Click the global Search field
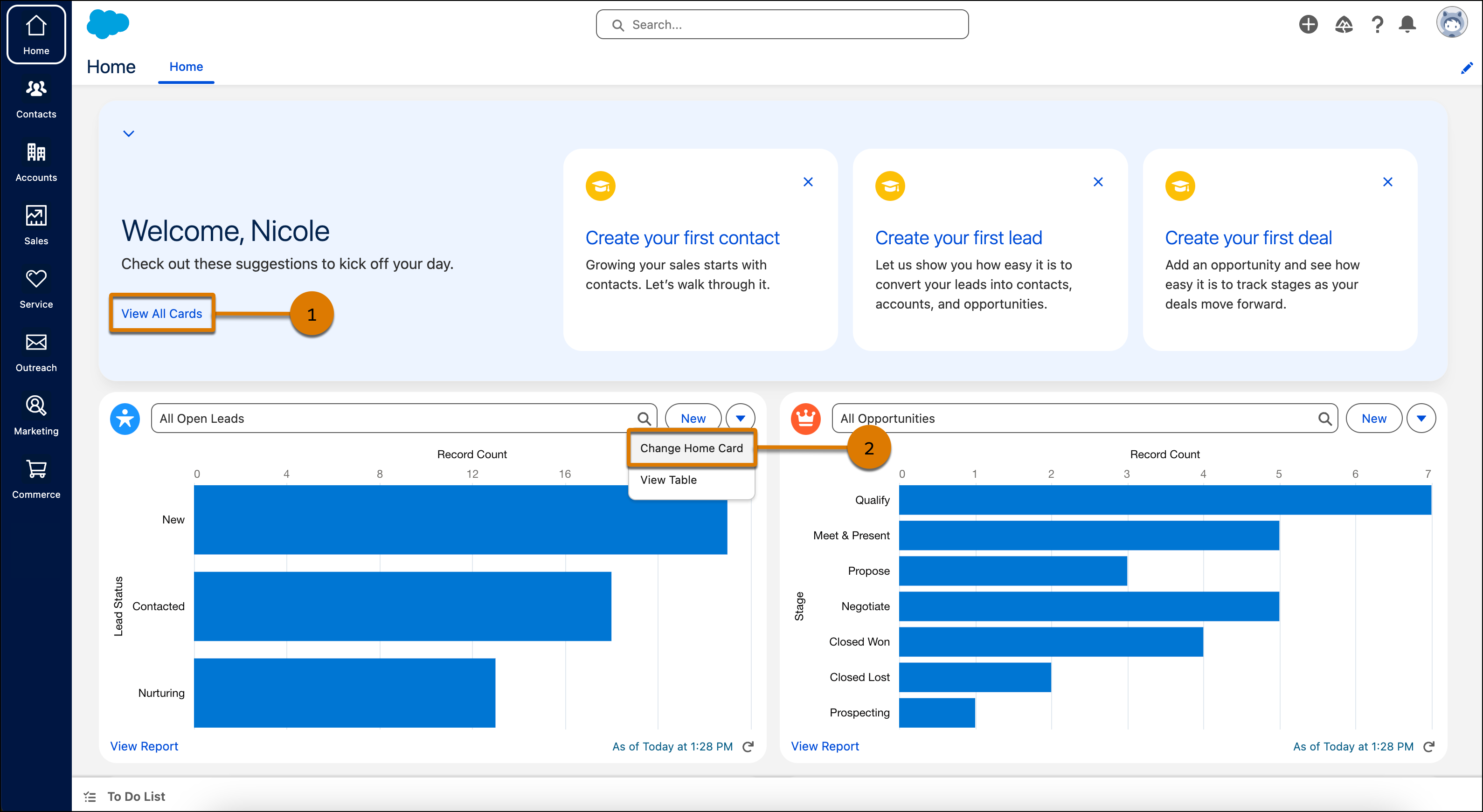Screen dimensions: 1483x812 (782, 25)
